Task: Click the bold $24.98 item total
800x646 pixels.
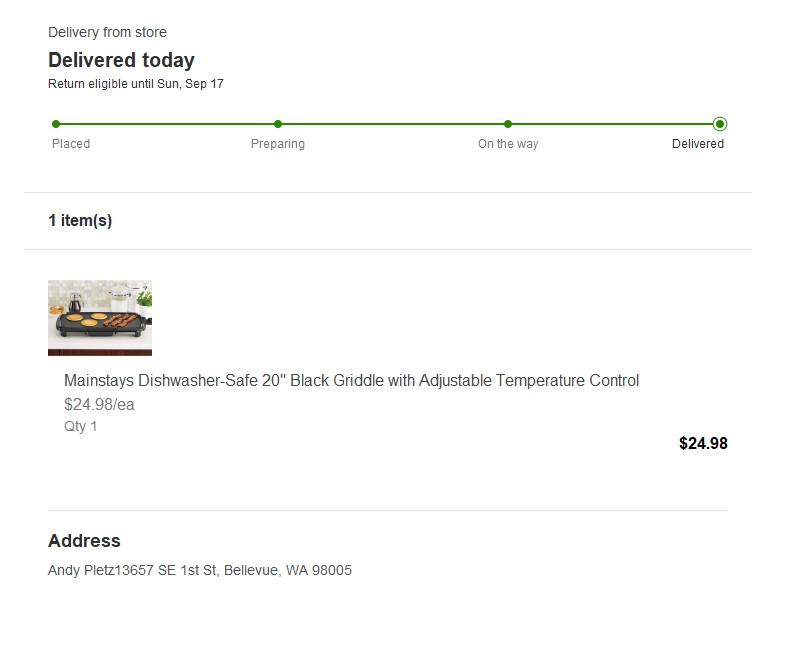Action: click(703, 444)
